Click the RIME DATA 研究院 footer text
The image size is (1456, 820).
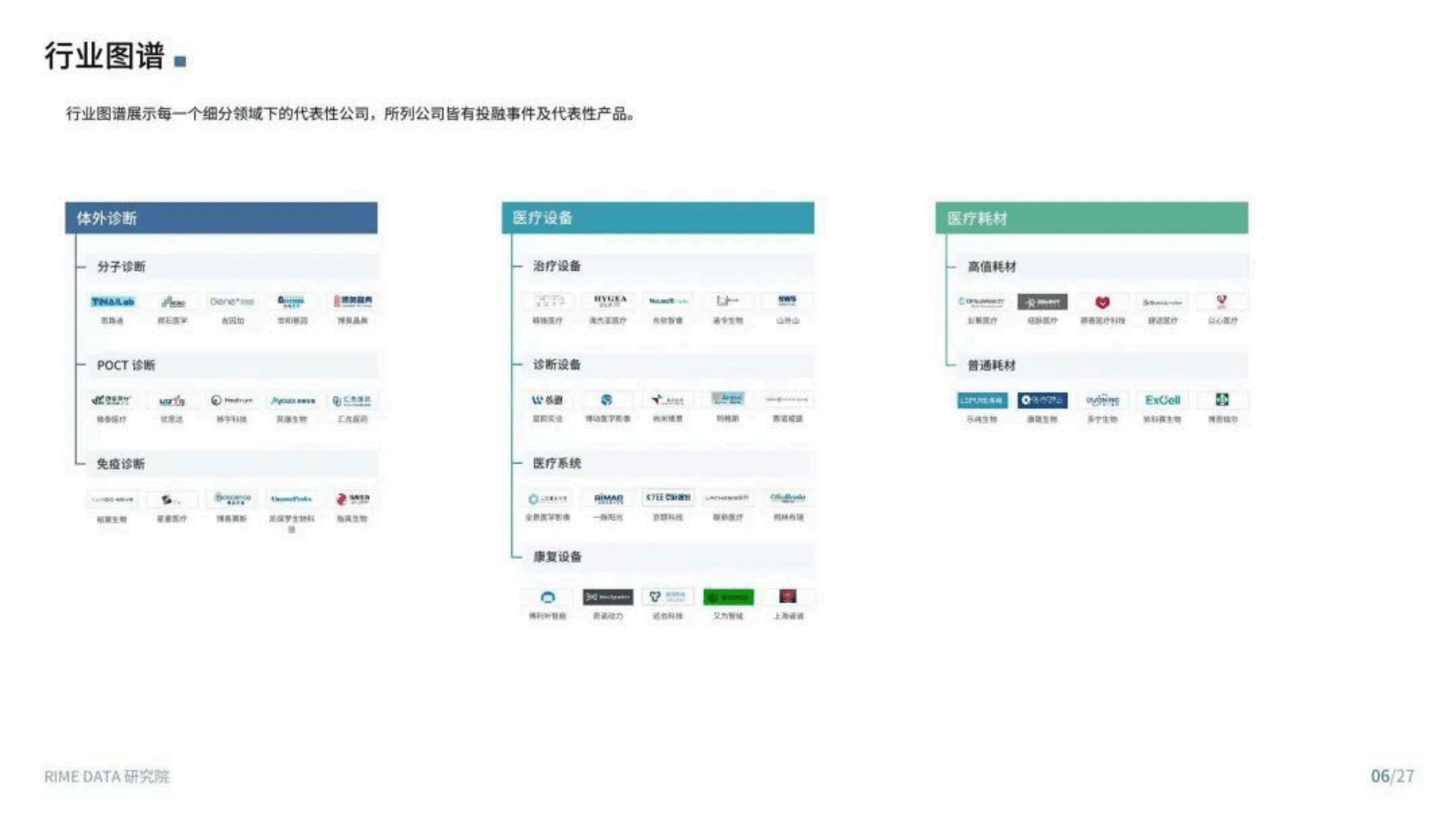(x=108, y=775)
